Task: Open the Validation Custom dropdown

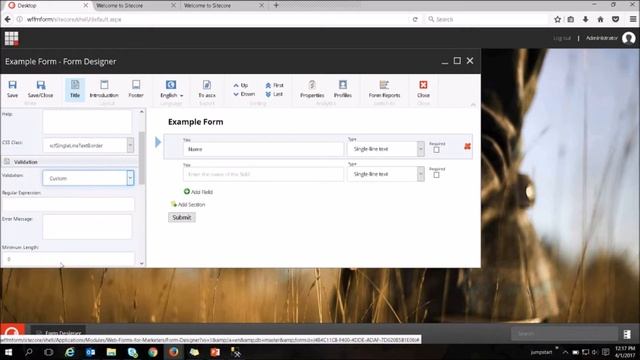Action: point(130,178)
